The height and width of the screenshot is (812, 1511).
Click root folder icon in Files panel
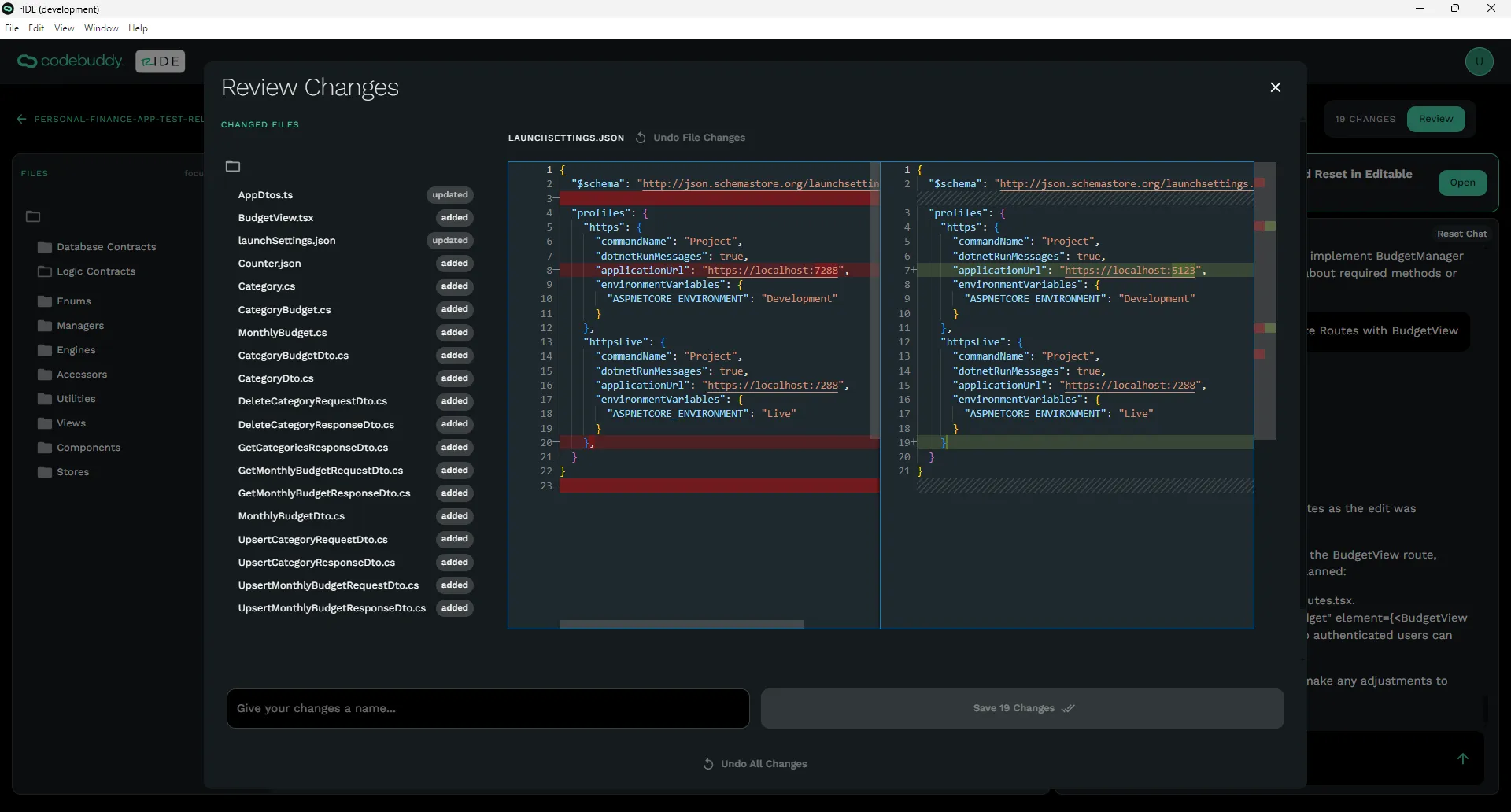(x=33, y=216)
